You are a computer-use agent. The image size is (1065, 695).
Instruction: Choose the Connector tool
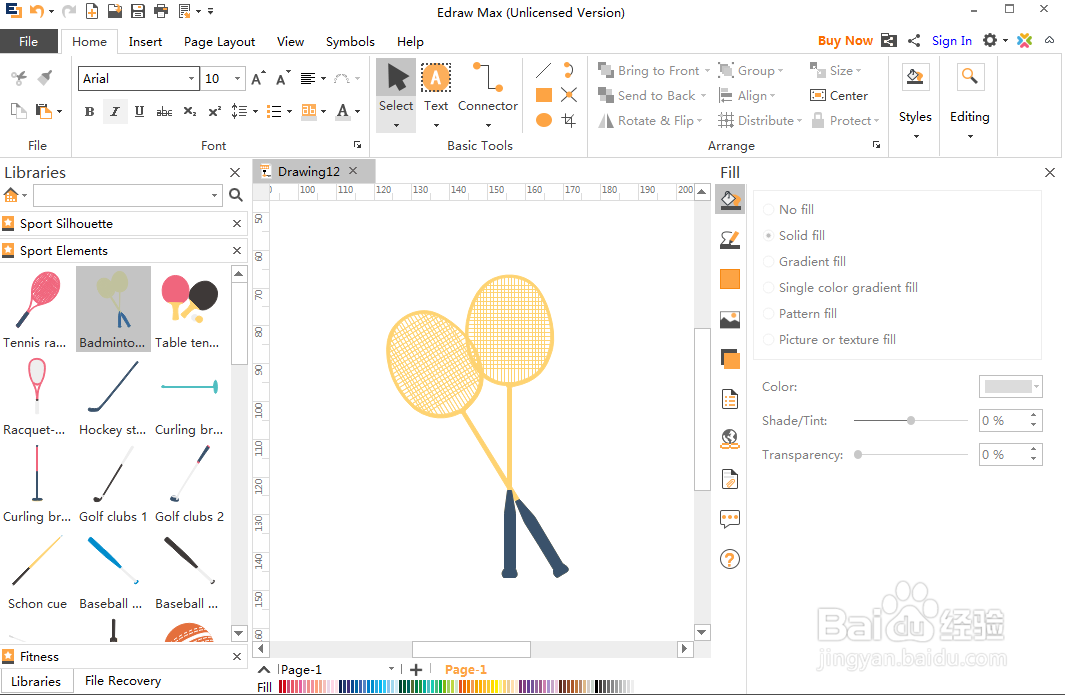(488, 88)
